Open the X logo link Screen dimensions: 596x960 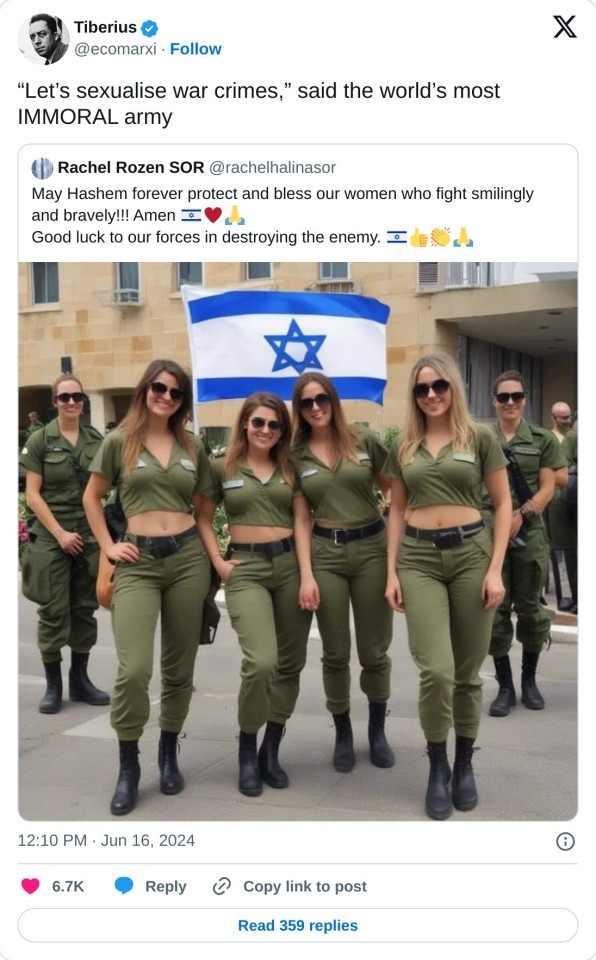564,27
